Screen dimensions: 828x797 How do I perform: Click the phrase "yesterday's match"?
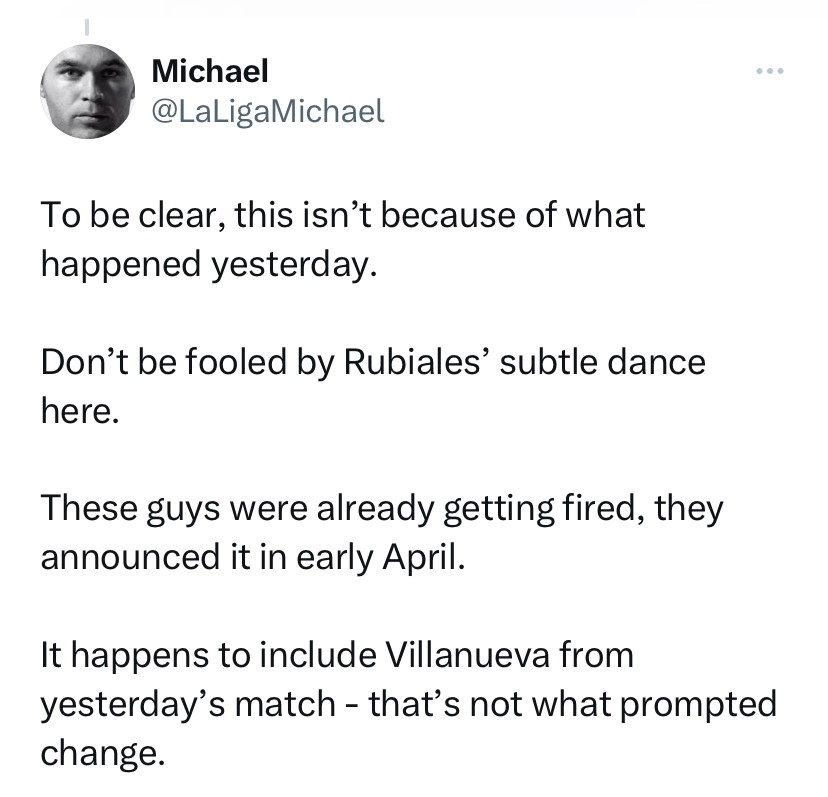tap(188, 703)
